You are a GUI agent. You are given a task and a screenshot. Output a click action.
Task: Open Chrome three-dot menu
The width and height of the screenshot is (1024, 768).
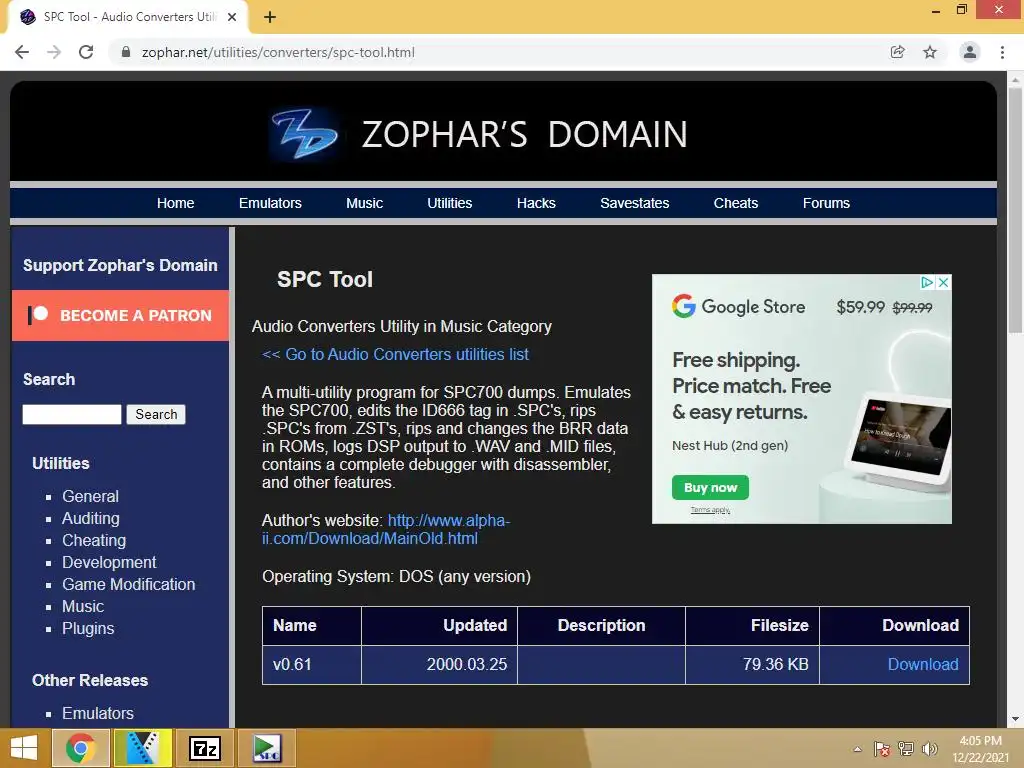[1002, 52]
